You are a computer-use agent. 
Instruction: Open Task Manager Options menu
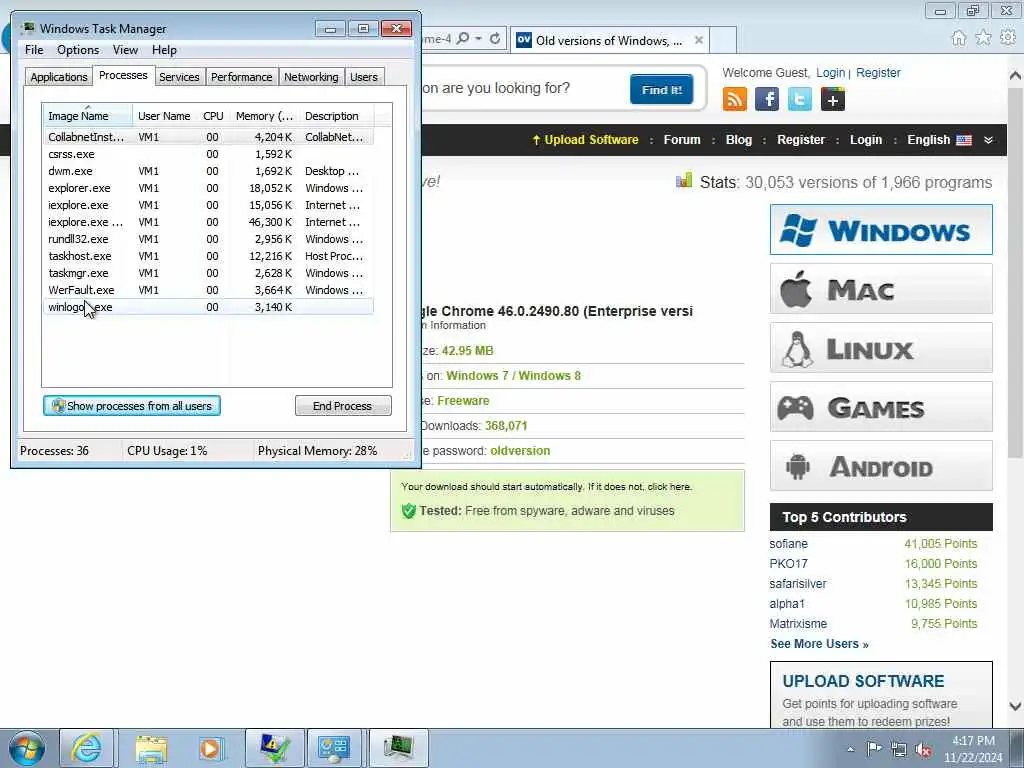click(x=78, y=50)
